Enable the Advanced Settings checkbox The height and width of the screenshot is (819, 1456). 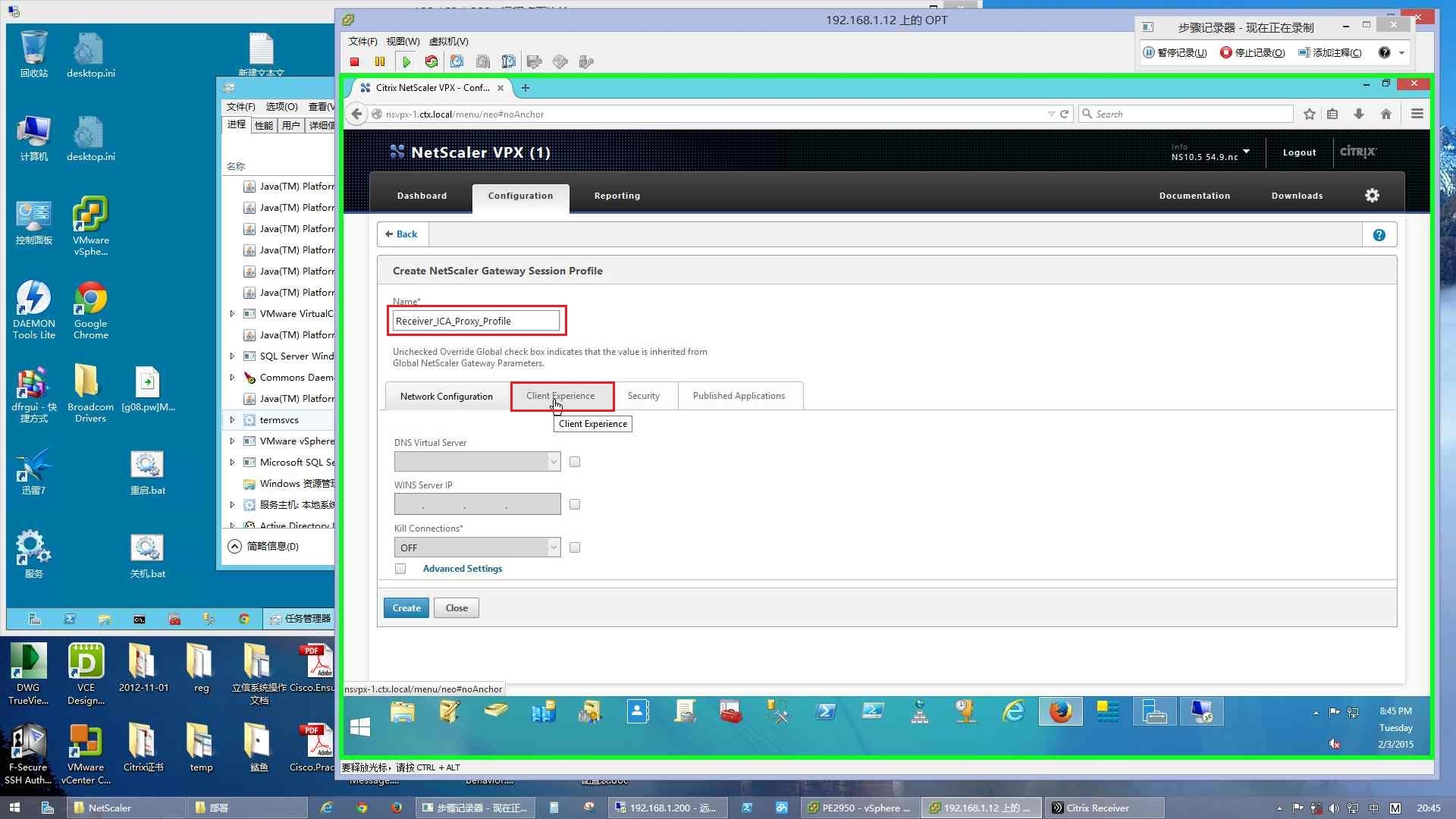[x=400, y=569]
